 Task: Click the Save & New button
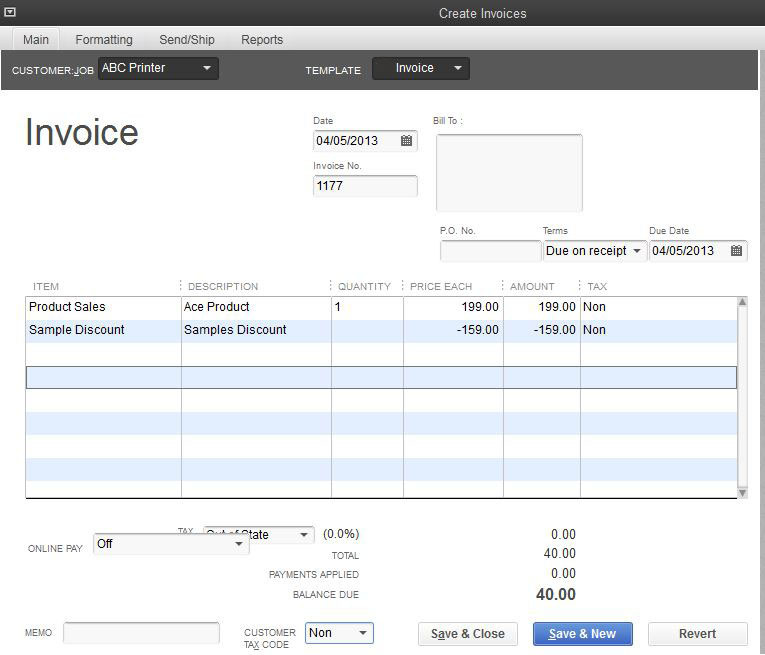click(582, 634)
